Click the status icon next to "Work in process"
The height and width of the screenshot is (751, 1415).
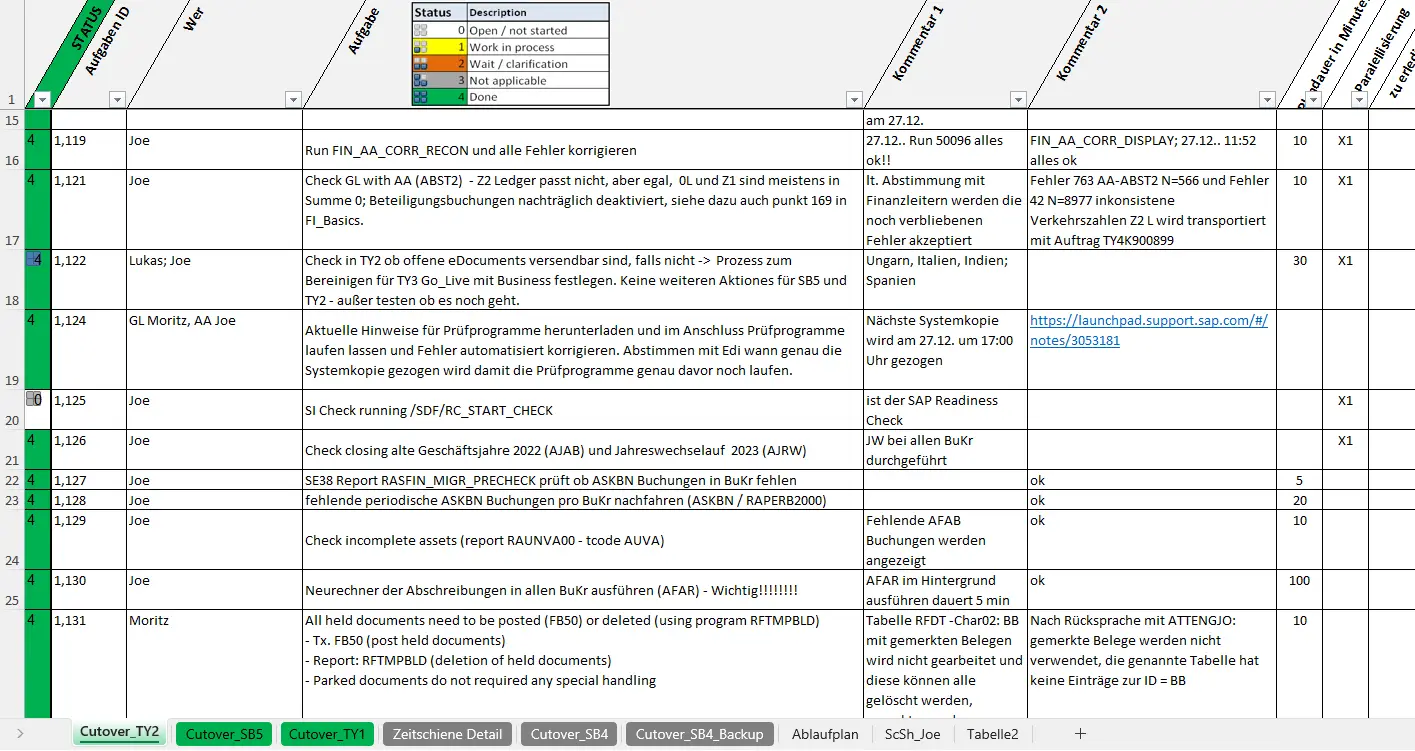(x=420, y=44)
